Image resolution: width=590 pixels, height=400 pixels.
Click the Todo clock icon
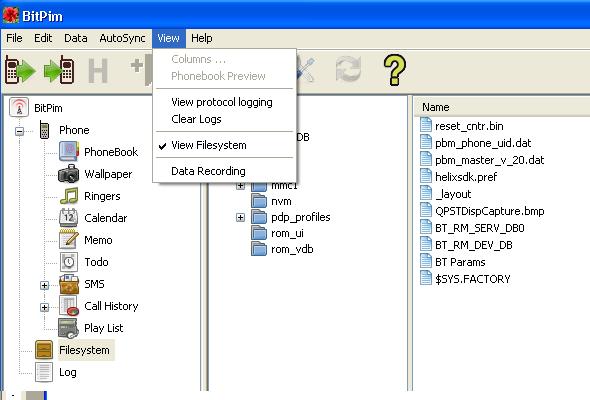pyautogui.click(x=69, y=262)
